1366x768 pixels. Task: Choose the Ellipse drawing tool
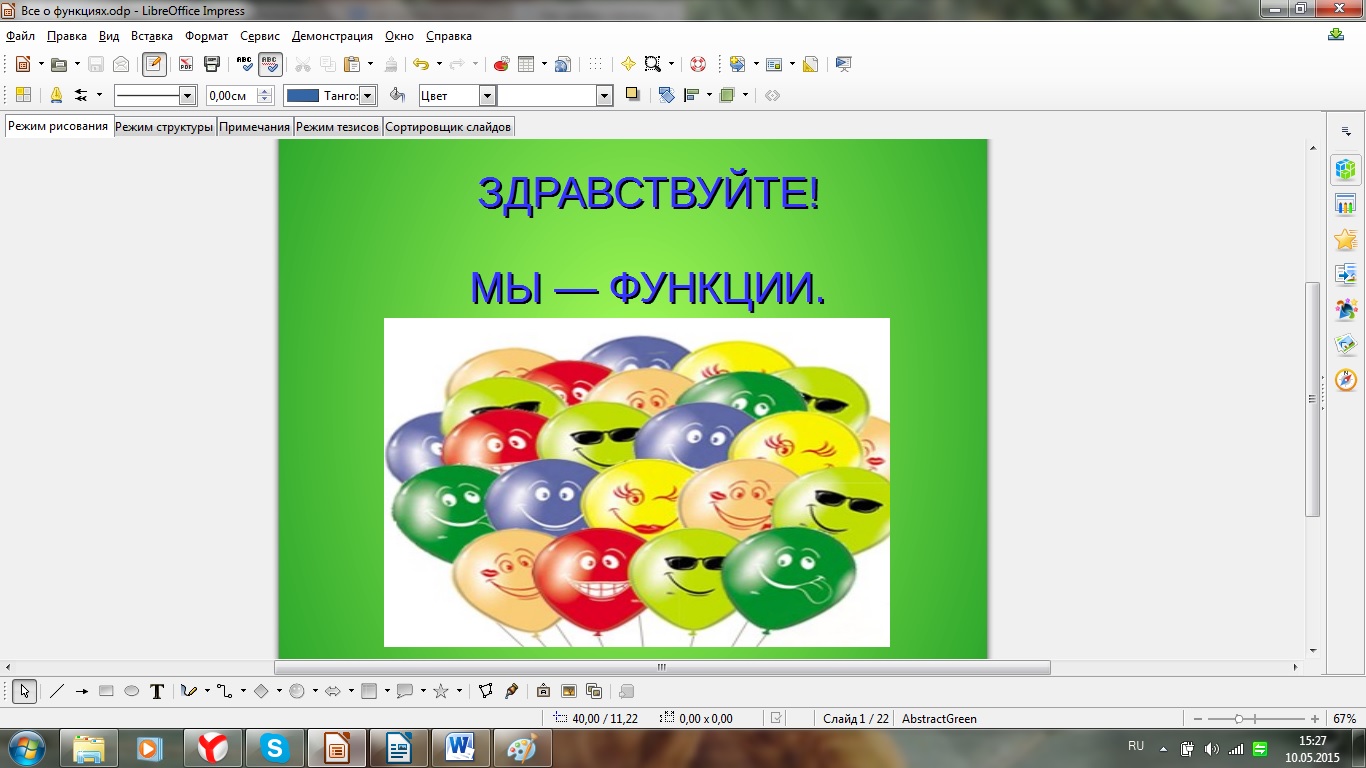click(x=131, y=691)
